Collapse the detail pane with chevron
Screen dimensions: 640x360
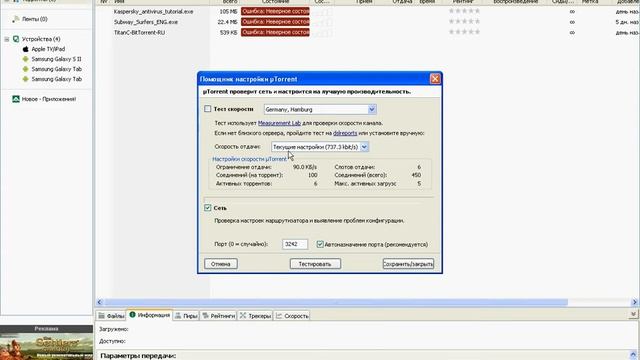click(x=633, y=314)
